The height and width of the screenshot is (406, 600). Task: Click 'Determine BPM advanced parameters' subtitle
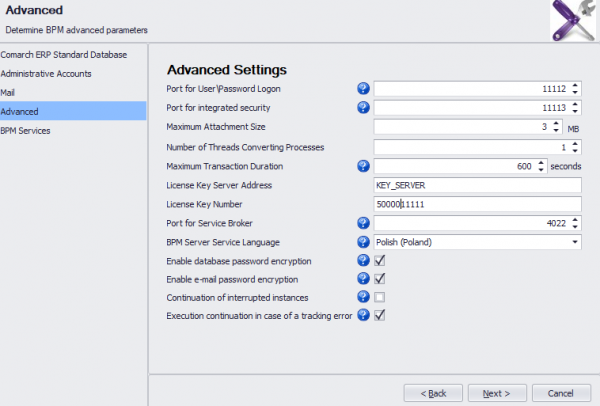click(77, 30)
